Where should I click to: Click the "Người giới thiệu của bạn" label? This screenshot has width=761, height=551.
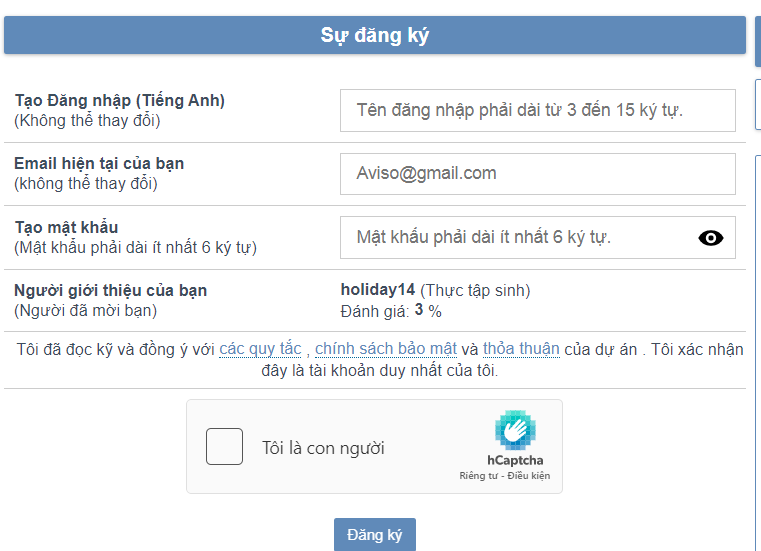coord(111,291)
